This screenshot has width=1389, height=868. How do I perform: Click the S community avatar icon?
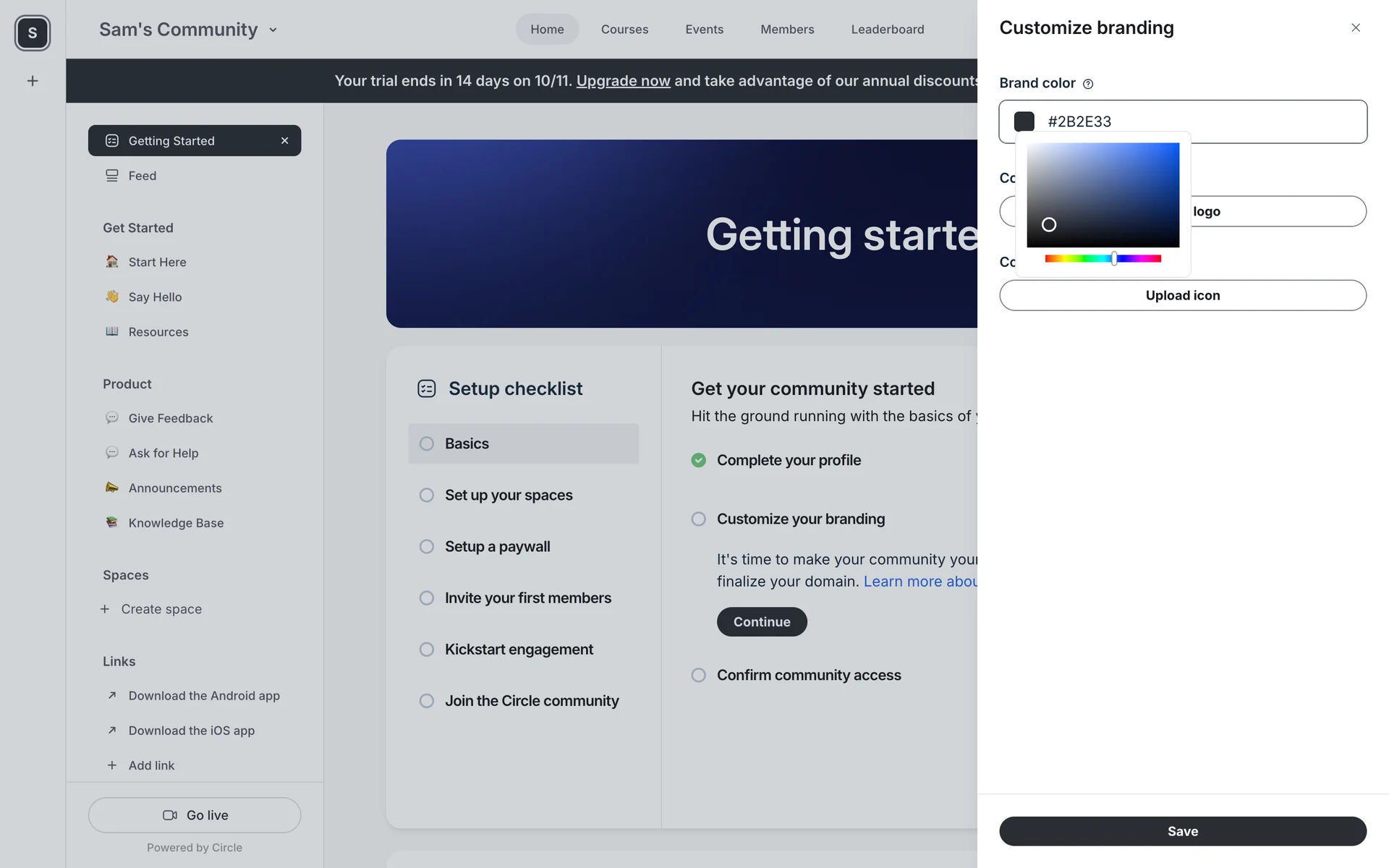pyautogui.click(x=33, y=33)
